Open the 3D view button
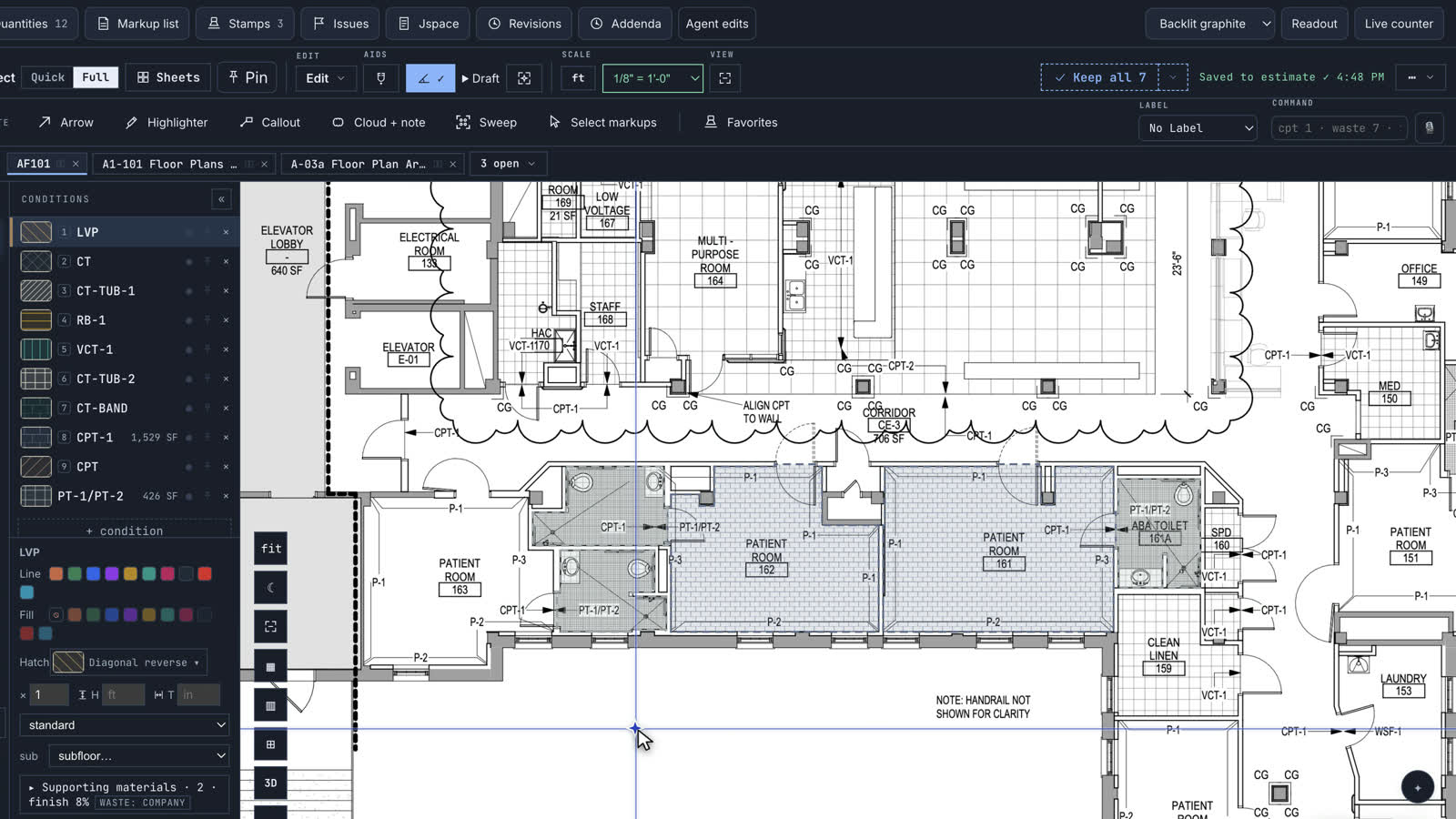This screenshot has height=819, width=1456. coord(270,783)
